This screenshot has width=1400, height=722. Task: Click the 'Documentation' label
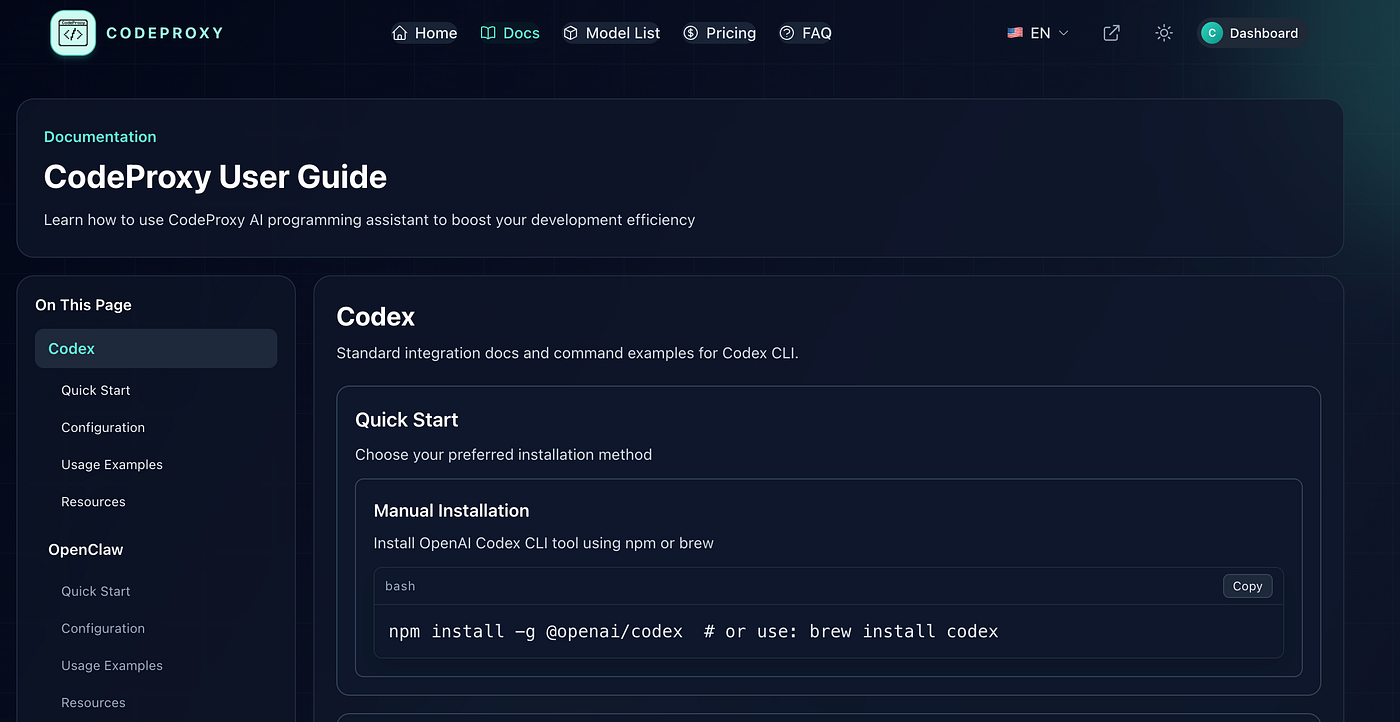[100, 137]
